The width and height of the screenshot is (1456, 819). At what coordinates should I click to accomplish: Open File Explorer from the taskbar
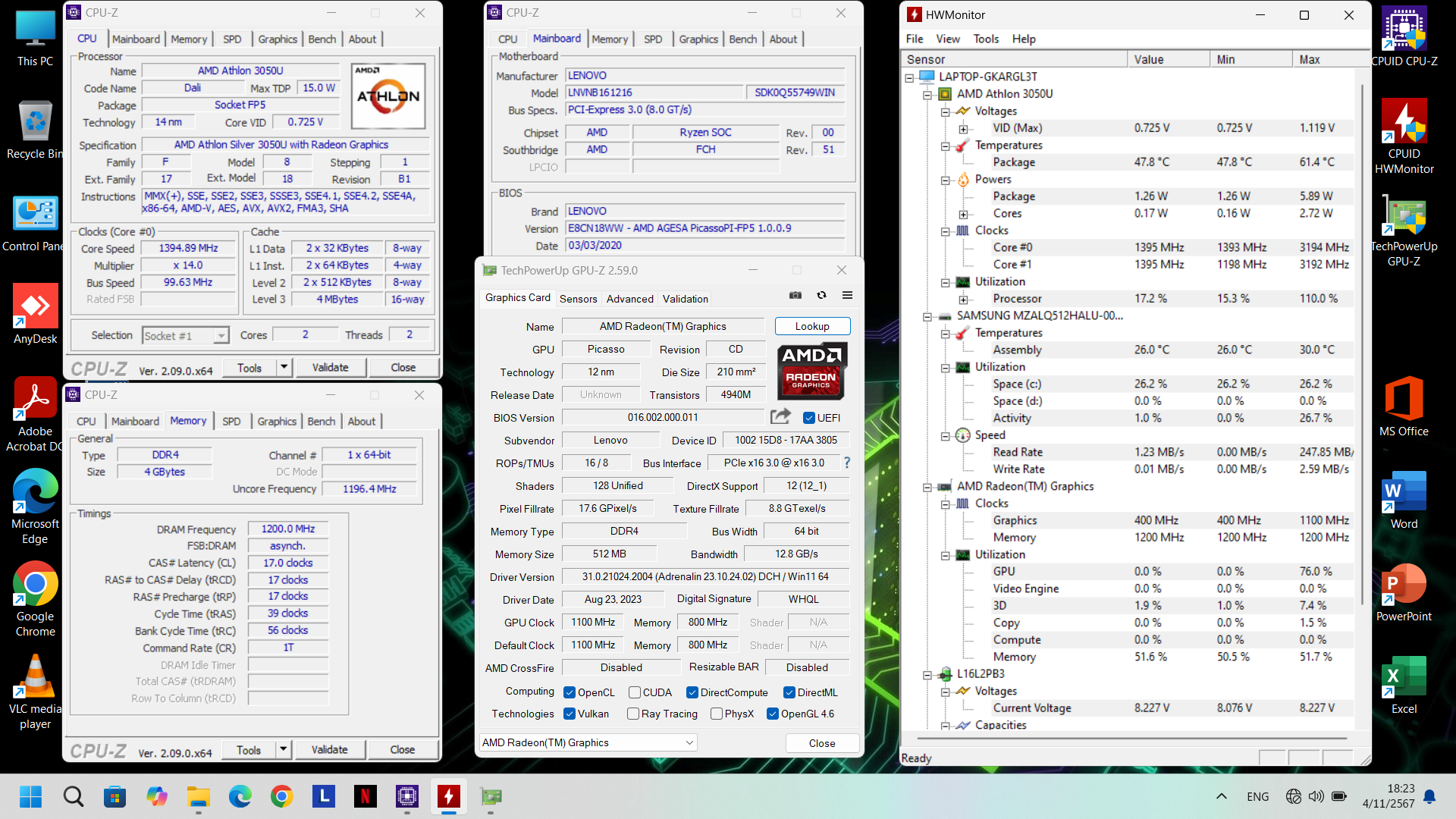point(199,796)
